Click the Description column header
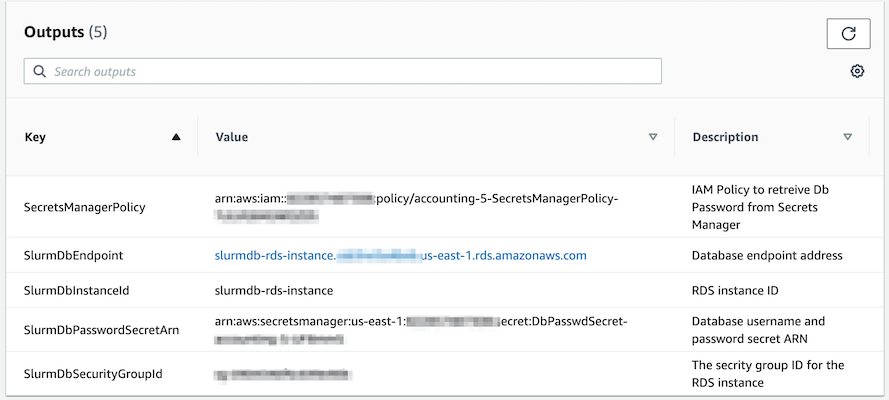The image size is (889, 400). pyautogui.click(x=725, y=137)
